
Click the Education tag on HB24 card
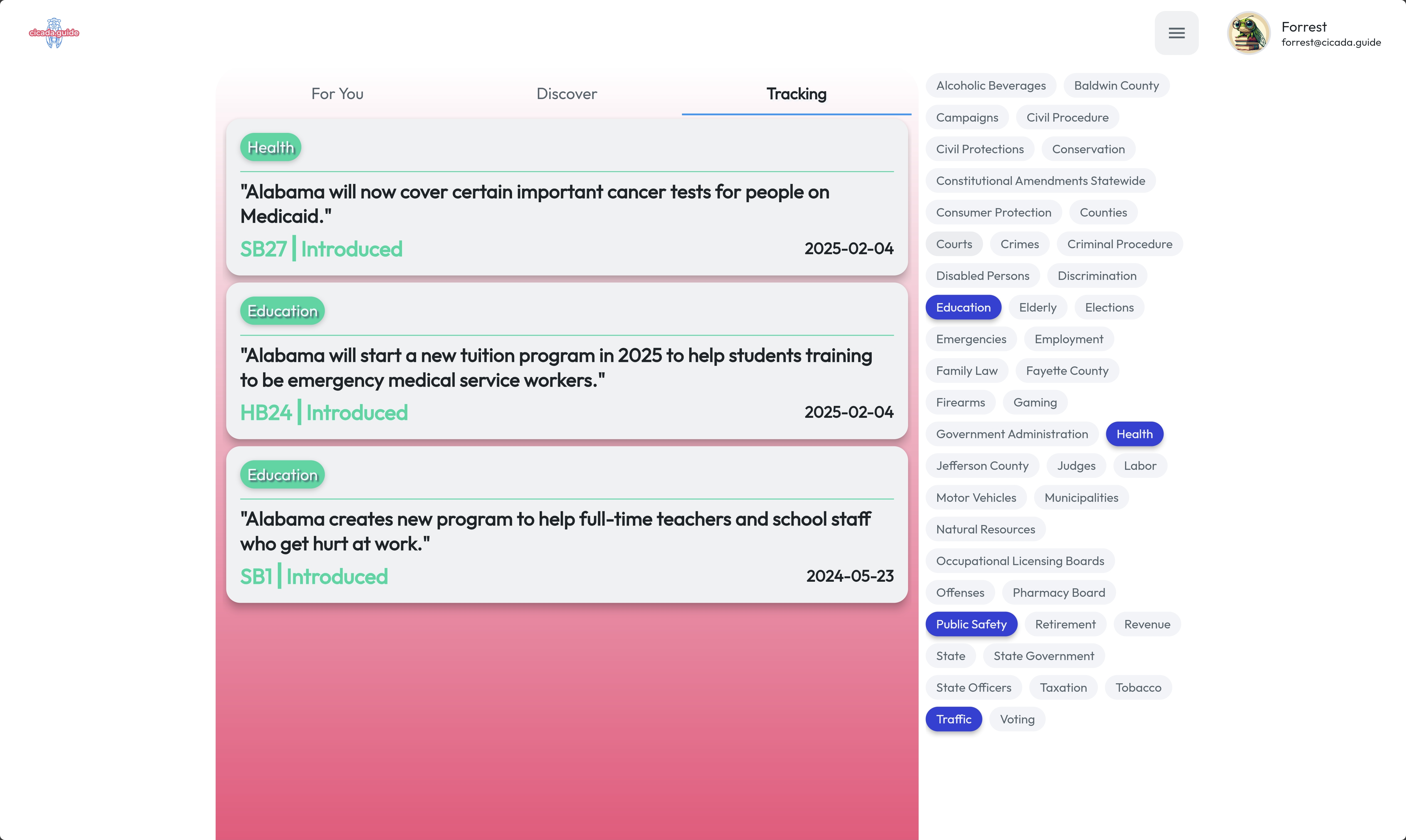282,311
